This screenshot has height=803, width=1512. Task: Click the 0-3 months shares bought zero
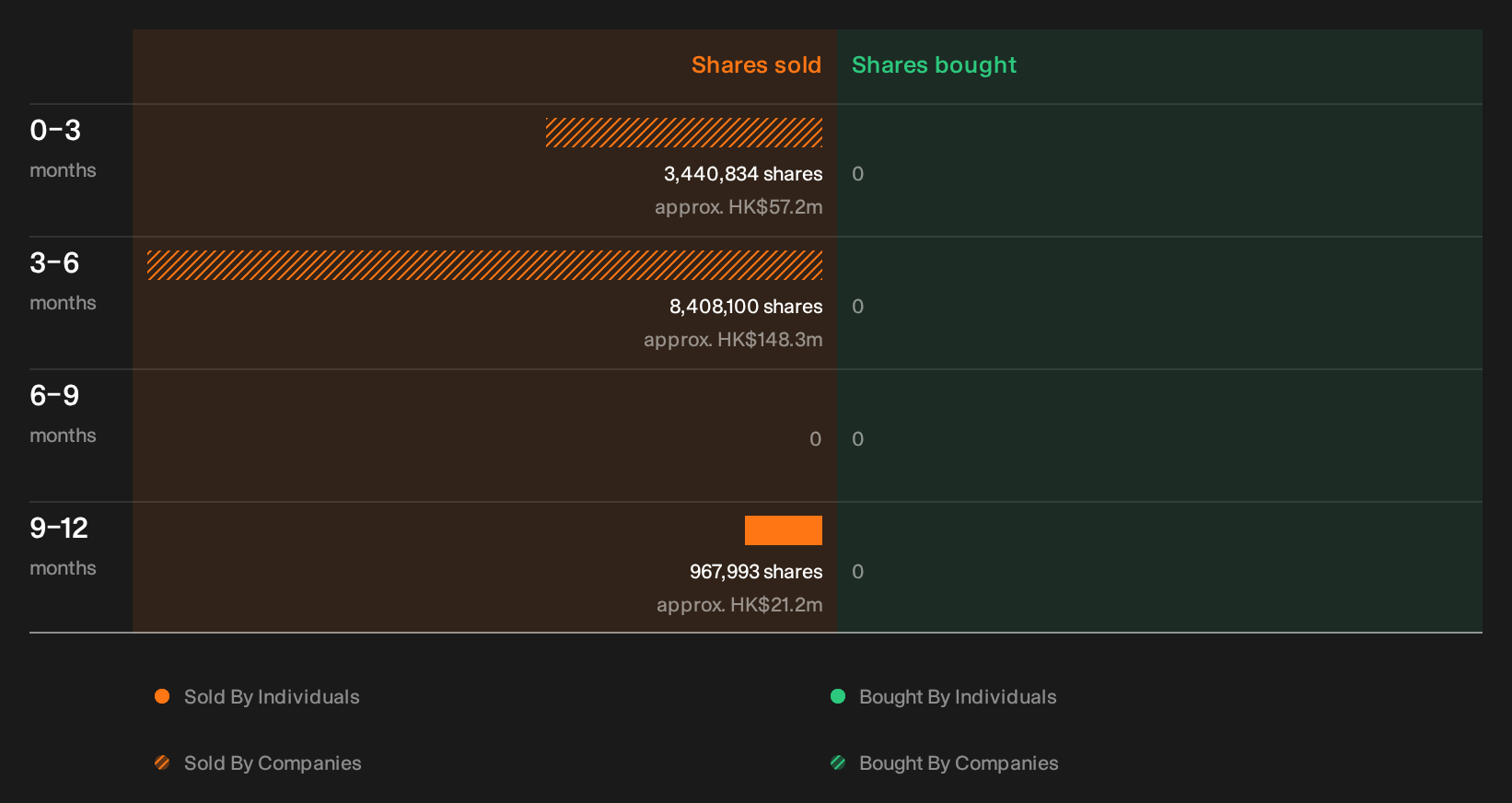pos(857,174)
